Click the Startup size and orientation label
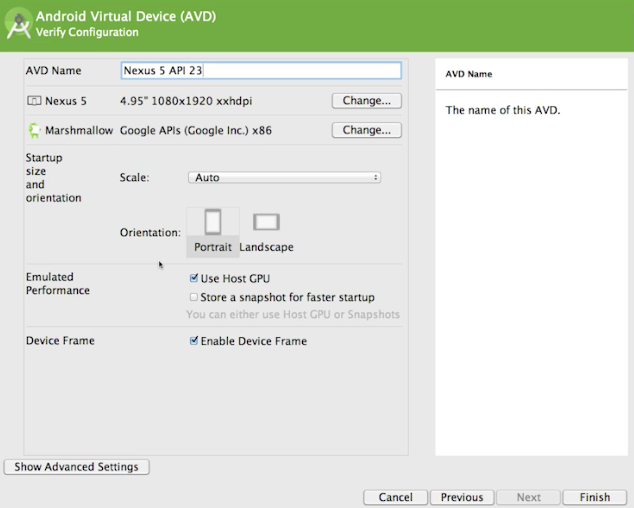 [x=54, y=178]
